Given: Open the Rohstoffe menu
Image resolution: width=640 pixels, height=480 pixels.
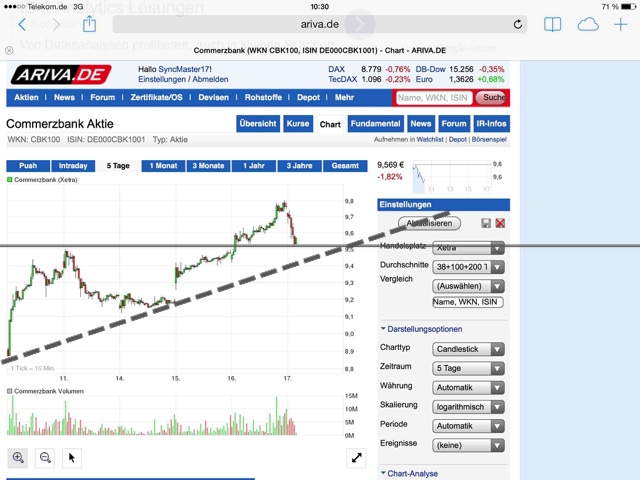Looking at the screenshot, I should click(263, 98).
